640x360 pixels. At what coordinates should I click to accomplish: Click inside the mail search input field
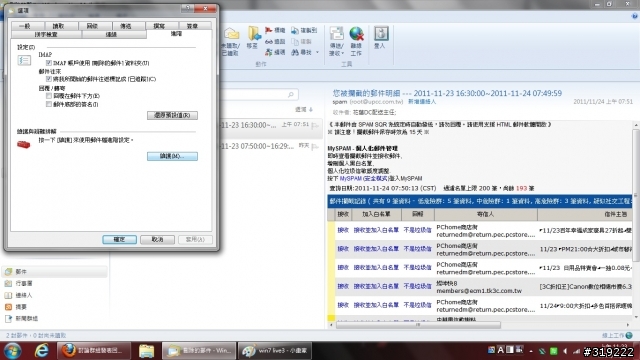[x=253, y=95]
